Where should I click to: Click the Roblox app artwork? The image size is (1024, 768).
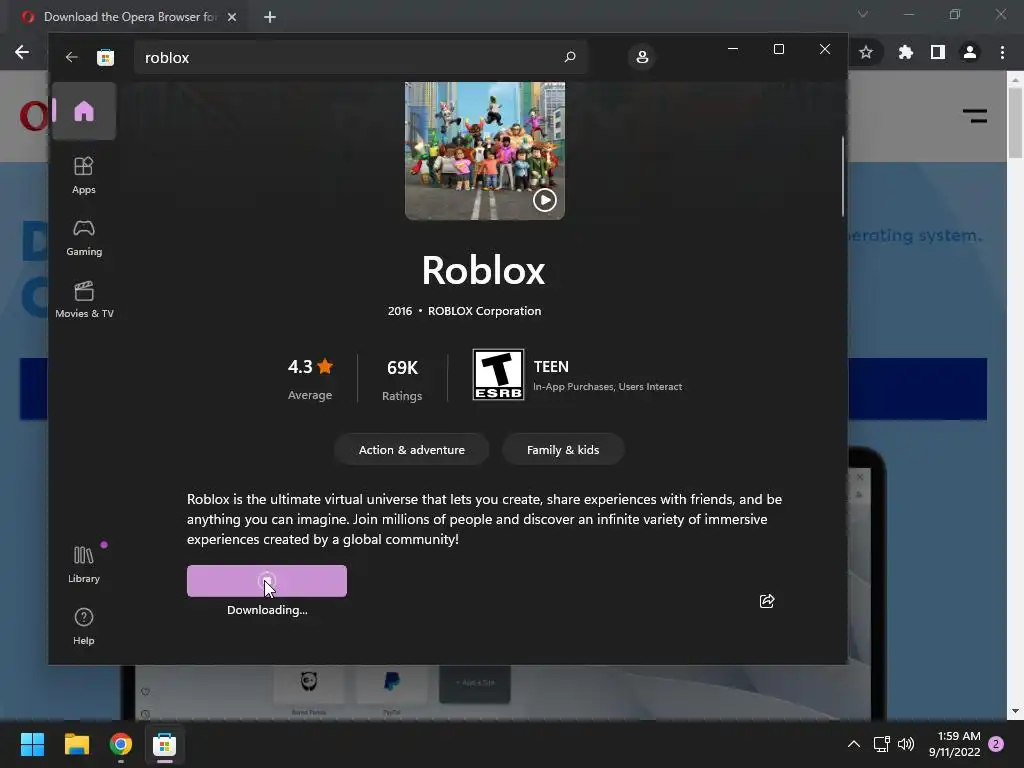pyautogui.click(x=485, y=151)
